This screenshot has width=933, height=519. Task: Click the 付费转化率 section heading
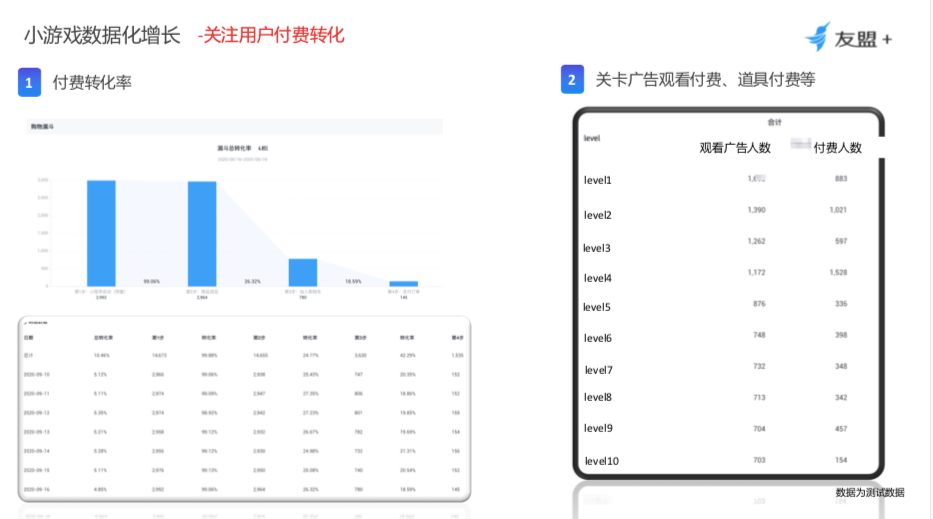pos(92,82)
